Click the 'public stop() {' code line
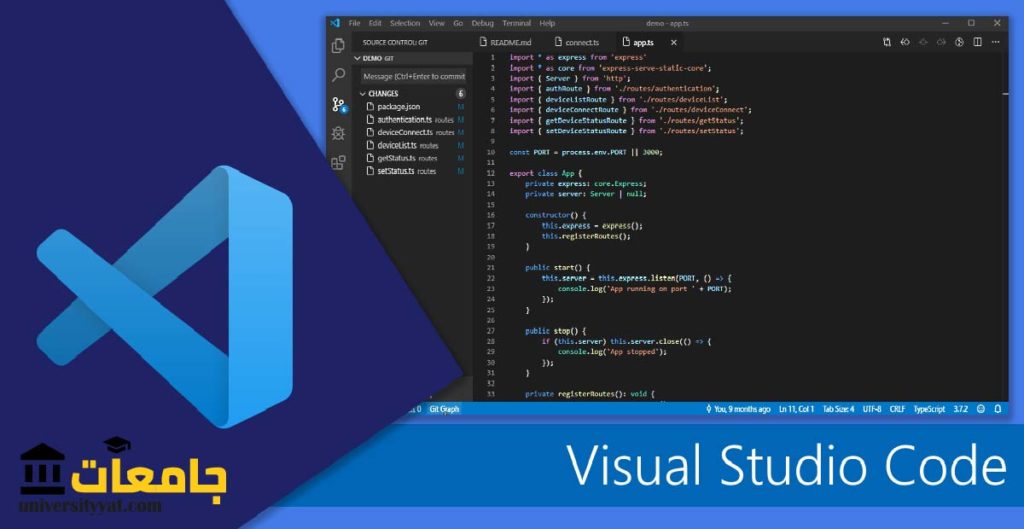This screenshot has height=529, width=1024. tap(556, 331)
